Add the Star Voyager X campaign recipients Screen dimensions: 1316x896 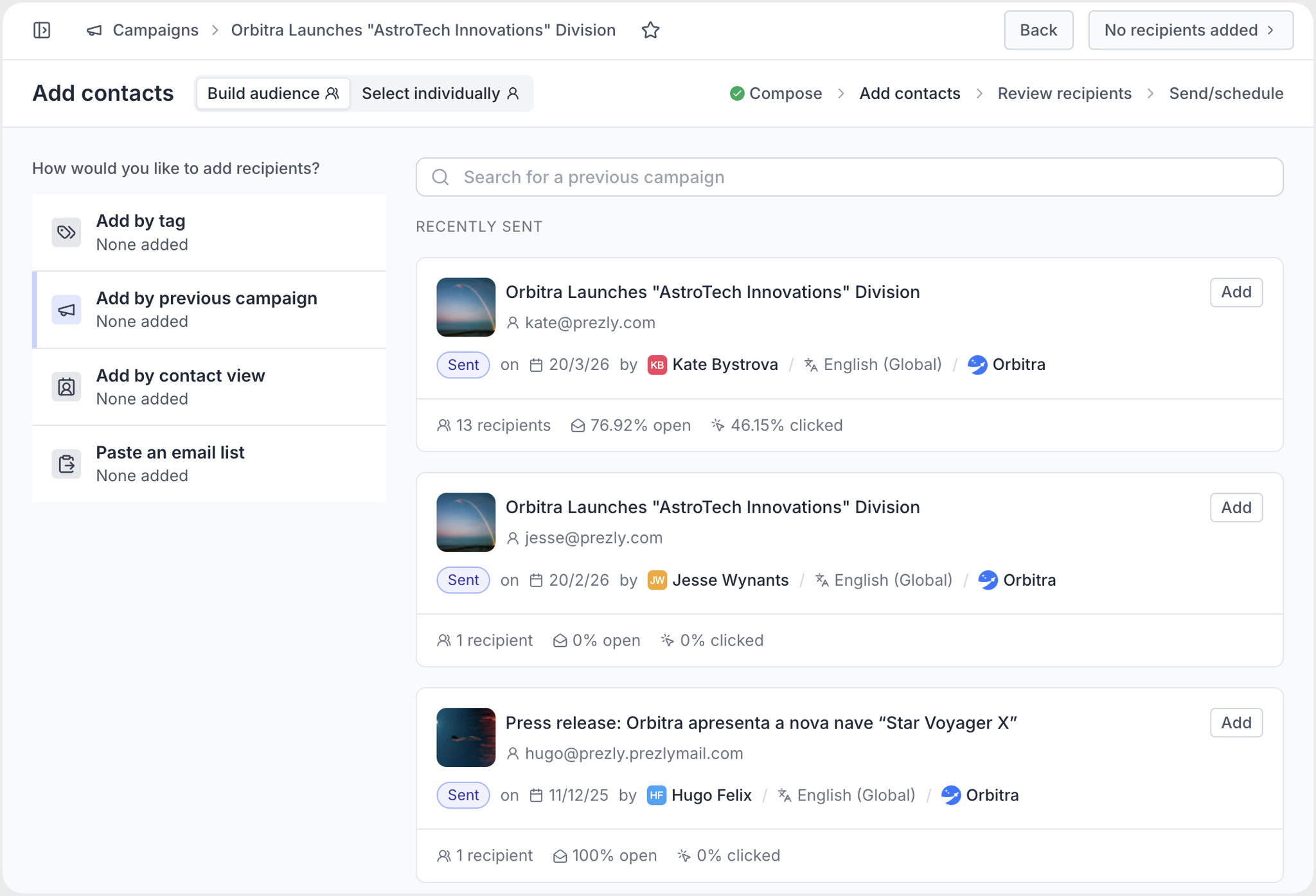pos(1236,723)
